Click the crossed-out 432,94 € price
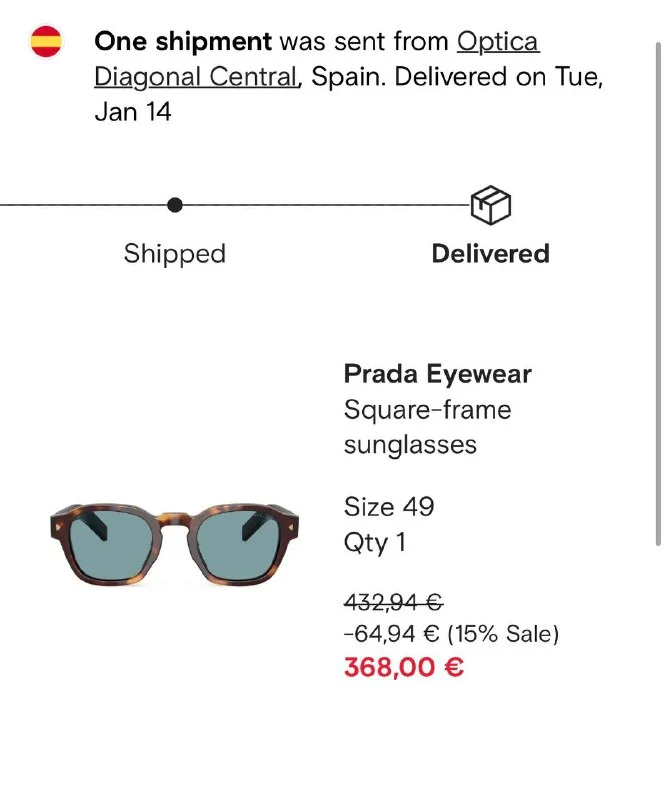Screen dimensions: 666x800 coord(393,602)
